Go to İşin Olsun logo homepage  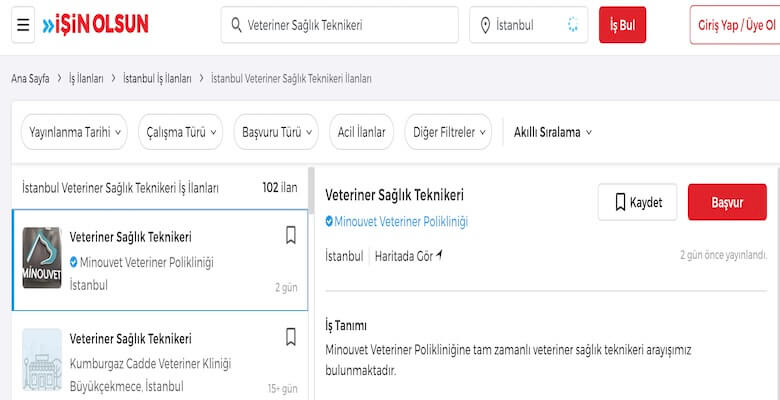pyautogui.click(x=96, y=24)
